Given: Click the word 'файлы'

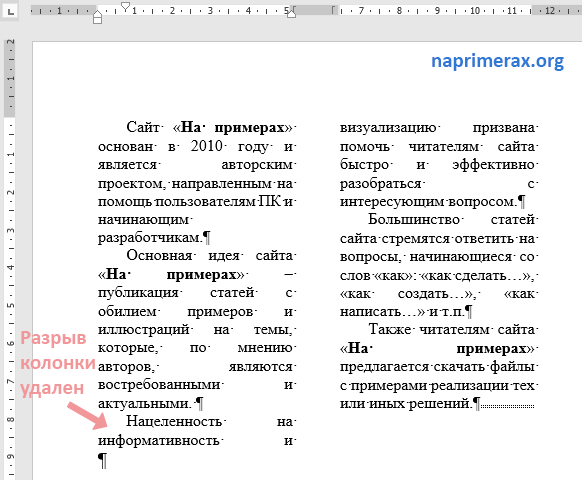Looking at the screenshot, I should pos(512,367).
